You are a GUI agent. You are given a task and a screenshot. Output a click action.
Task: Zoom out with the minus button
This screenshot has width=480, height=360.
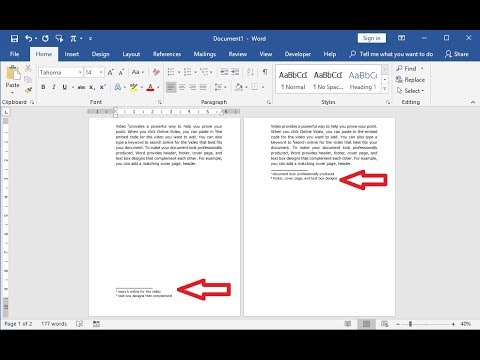pos(398,324)
